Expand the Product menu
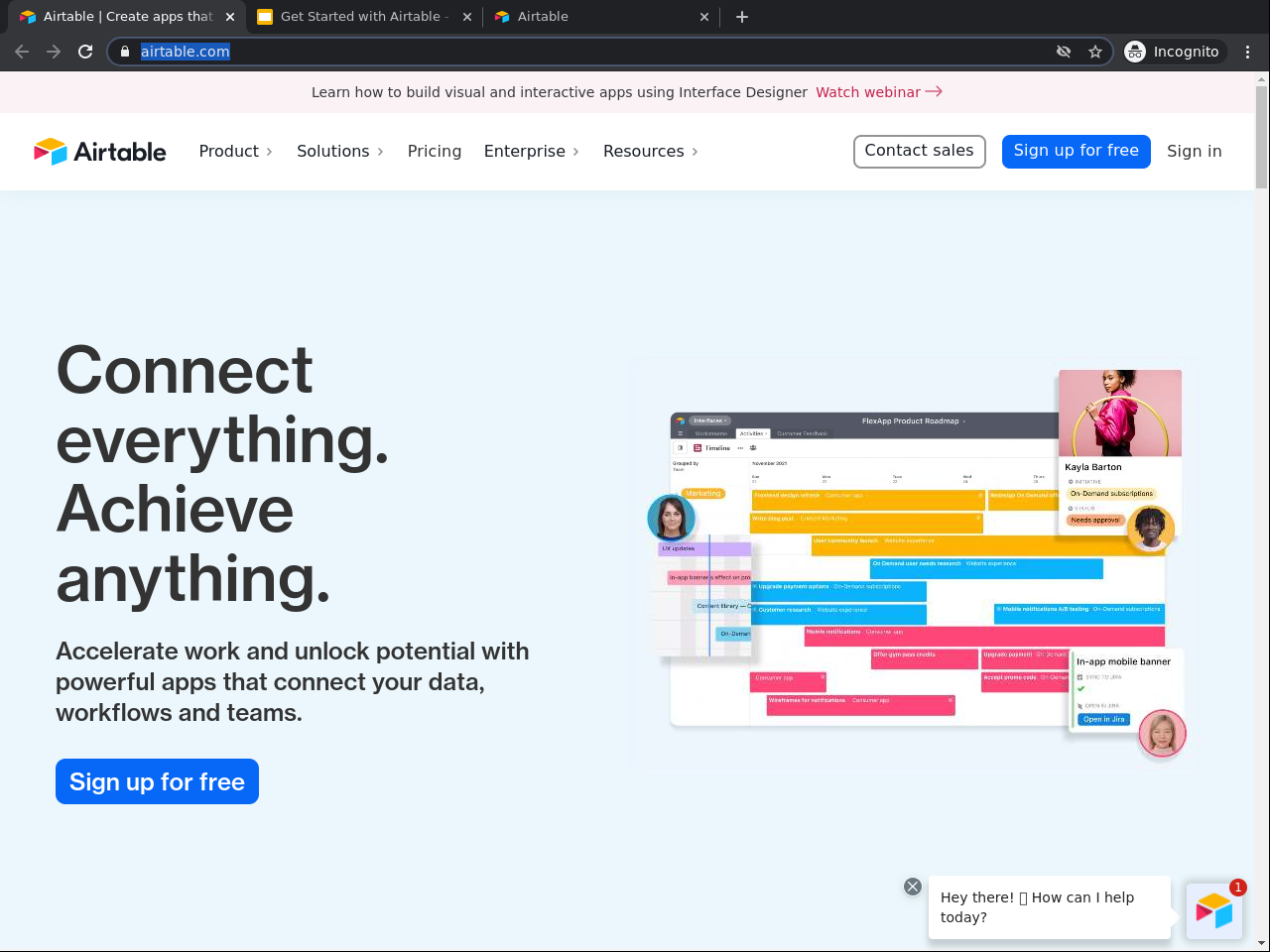 pyautogui.click(x=236, y=152)
